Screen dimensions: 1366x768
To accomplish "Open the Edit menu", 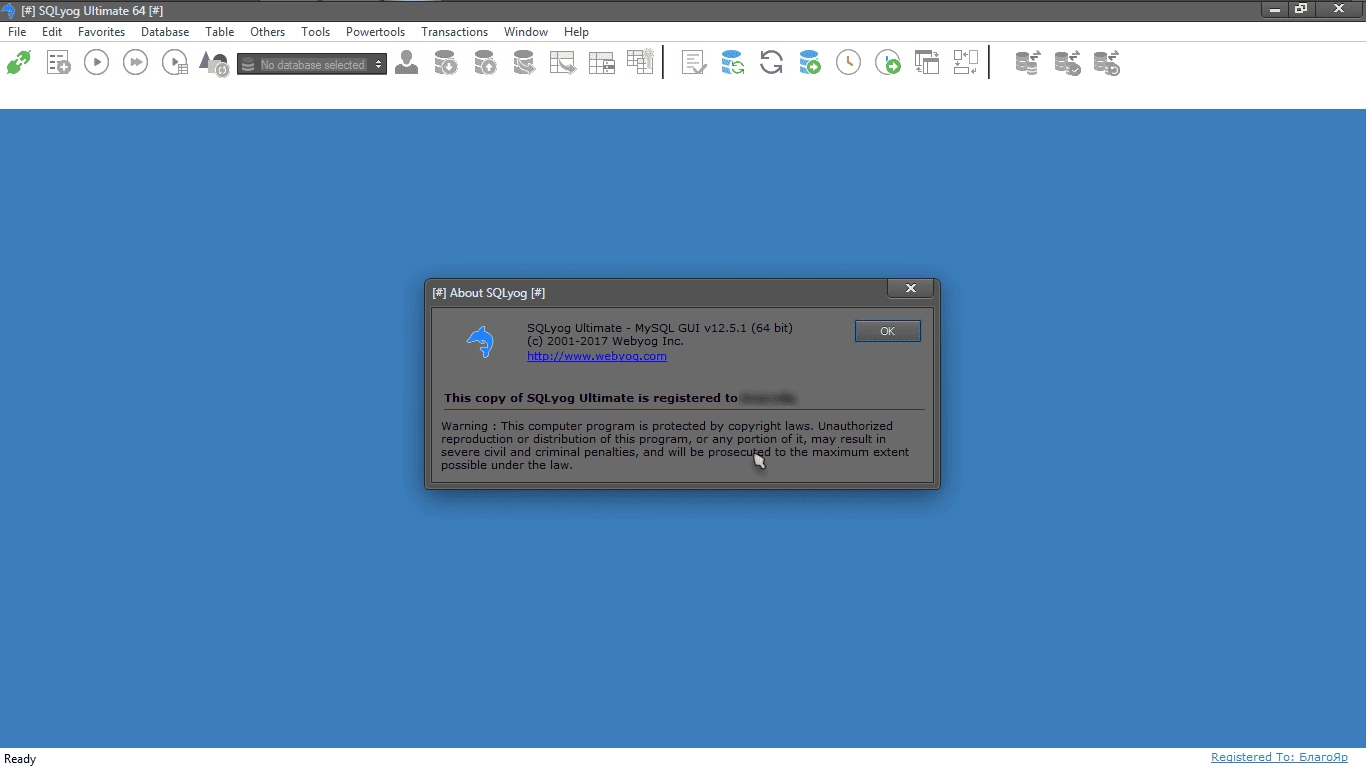I will click(52, 32).
